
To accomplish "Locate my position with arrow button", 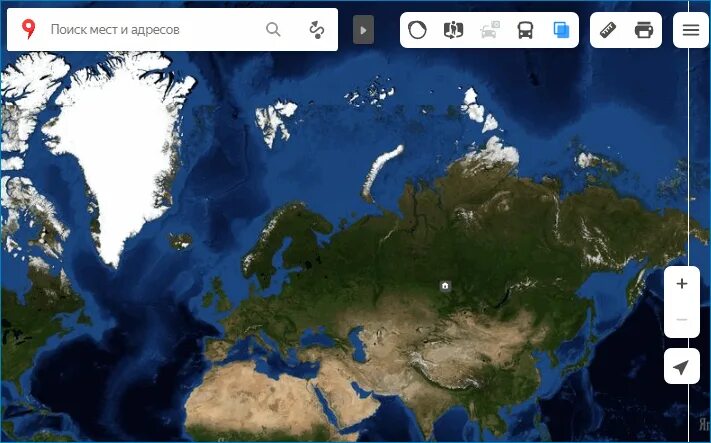I will point(682,366).
